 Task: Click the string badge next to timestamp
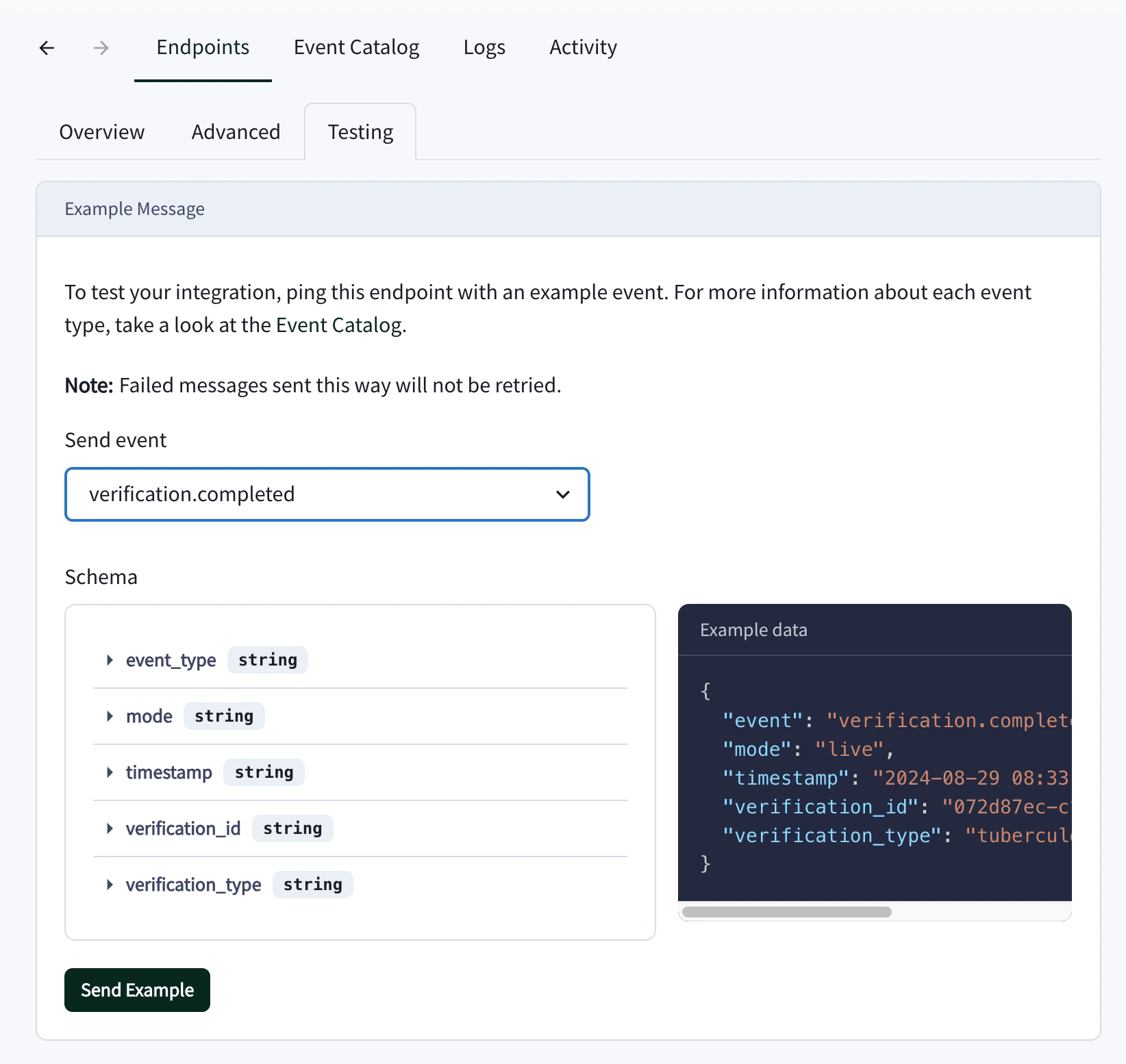pyautogui.click(x=264, y=772)
